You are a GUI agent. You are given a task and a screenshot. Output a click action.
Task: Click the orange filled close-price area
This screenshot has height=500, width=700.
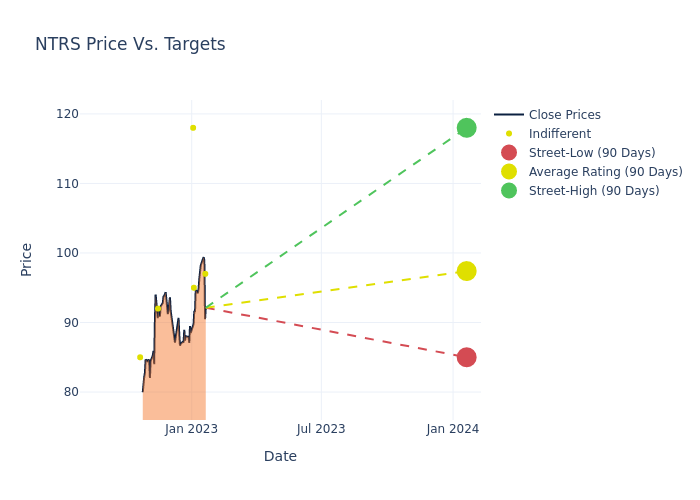click(175, 380)
